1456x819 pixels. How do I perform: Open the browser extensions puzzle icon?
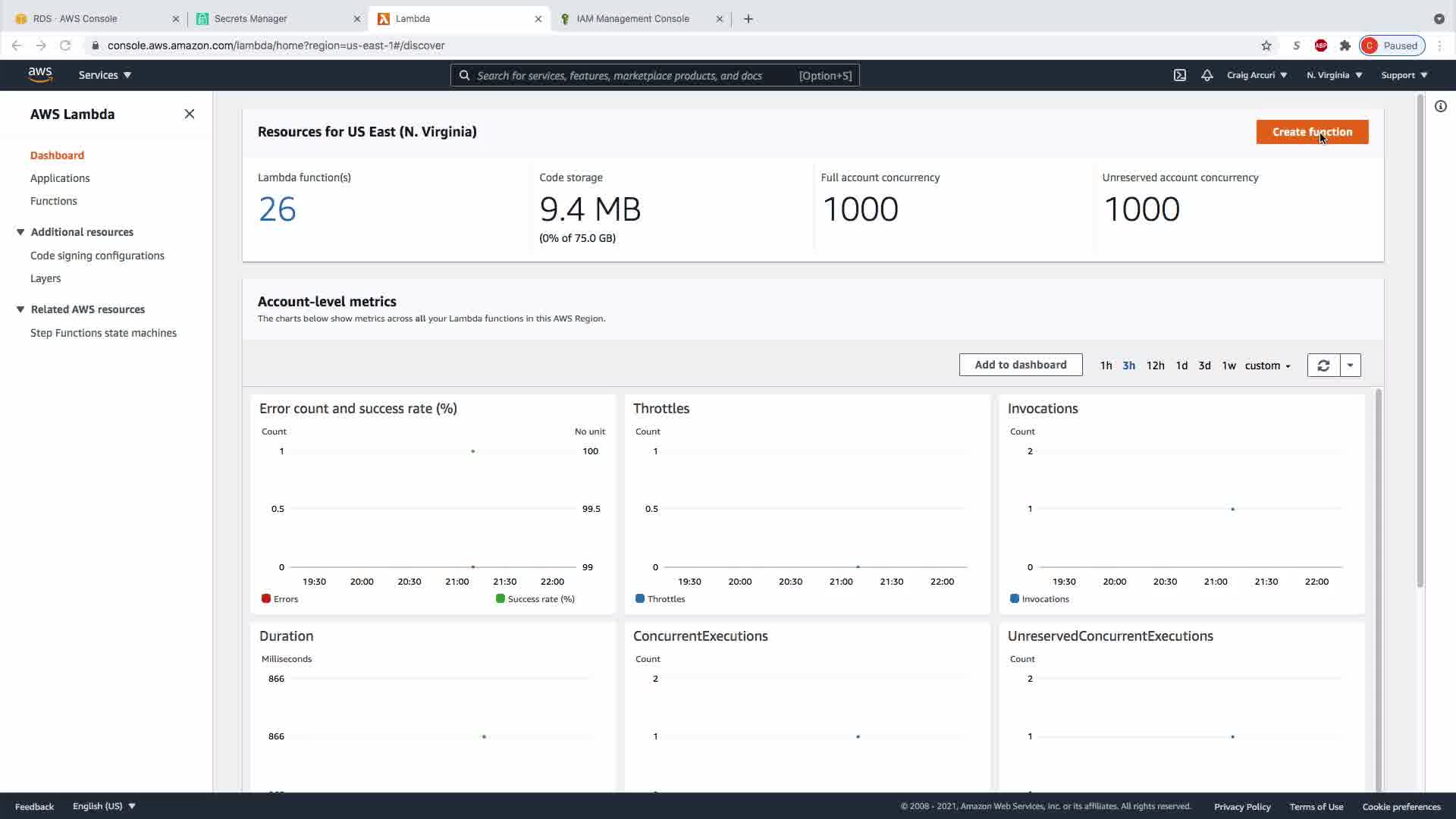click(x=1345, y=45)
